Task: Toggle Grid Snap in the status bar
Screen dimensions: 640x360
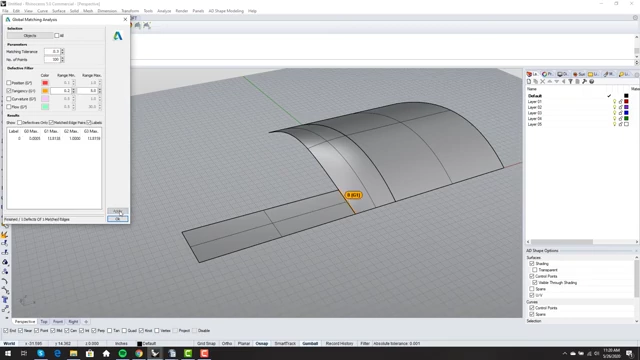Action: tap(206, 344)
